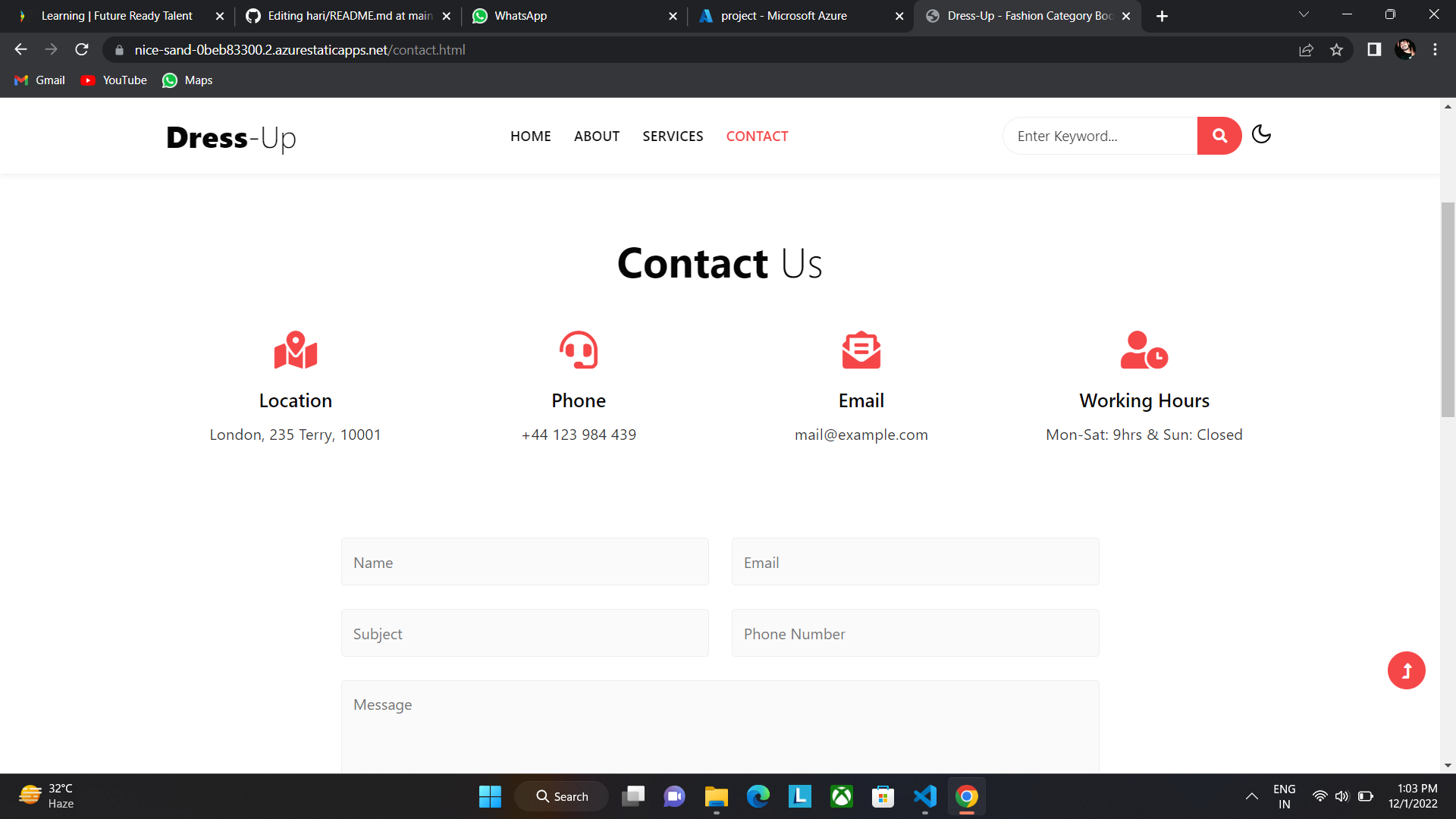Viewport: 1456px width, 819px height.
Task: Open the browser tab search chevron
Action: point(1304,14)
